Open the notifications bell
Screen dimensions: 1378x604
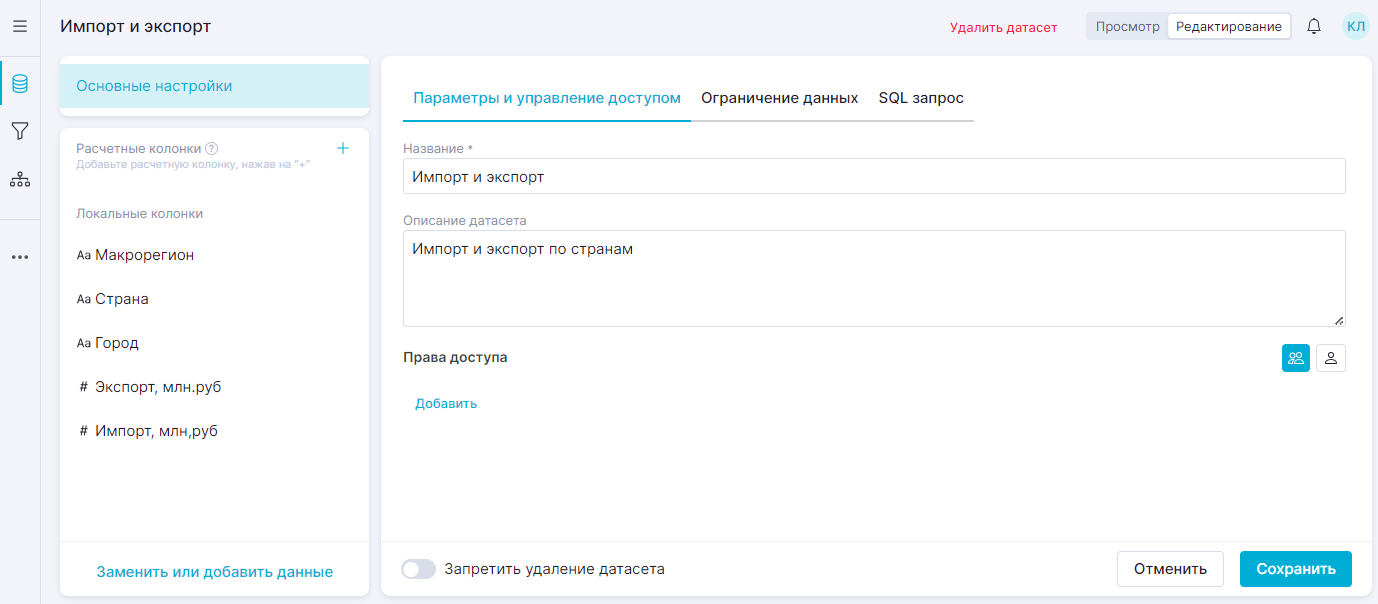click(1314, 27)
